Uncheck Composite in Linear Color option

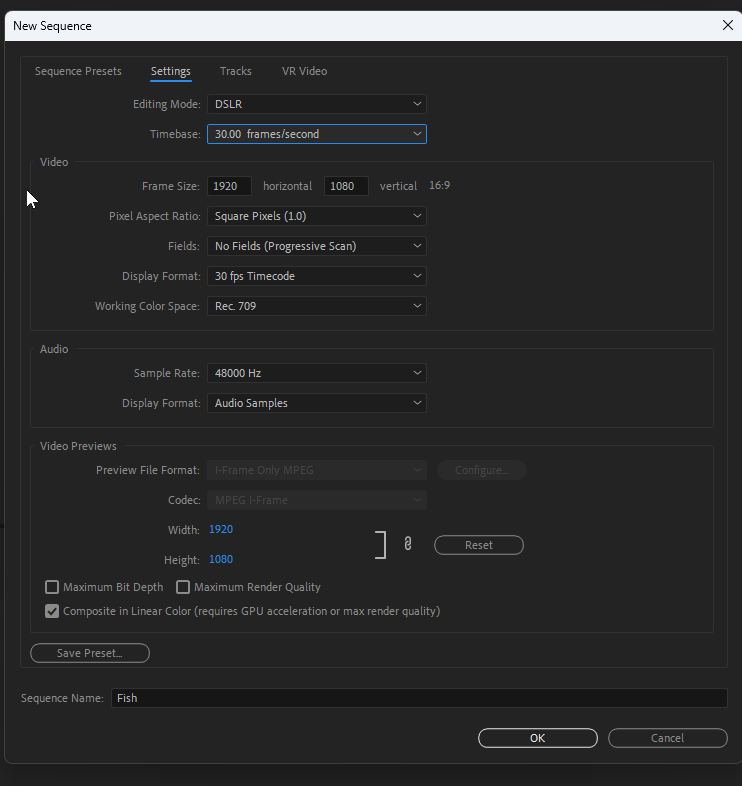coord(53,611)
